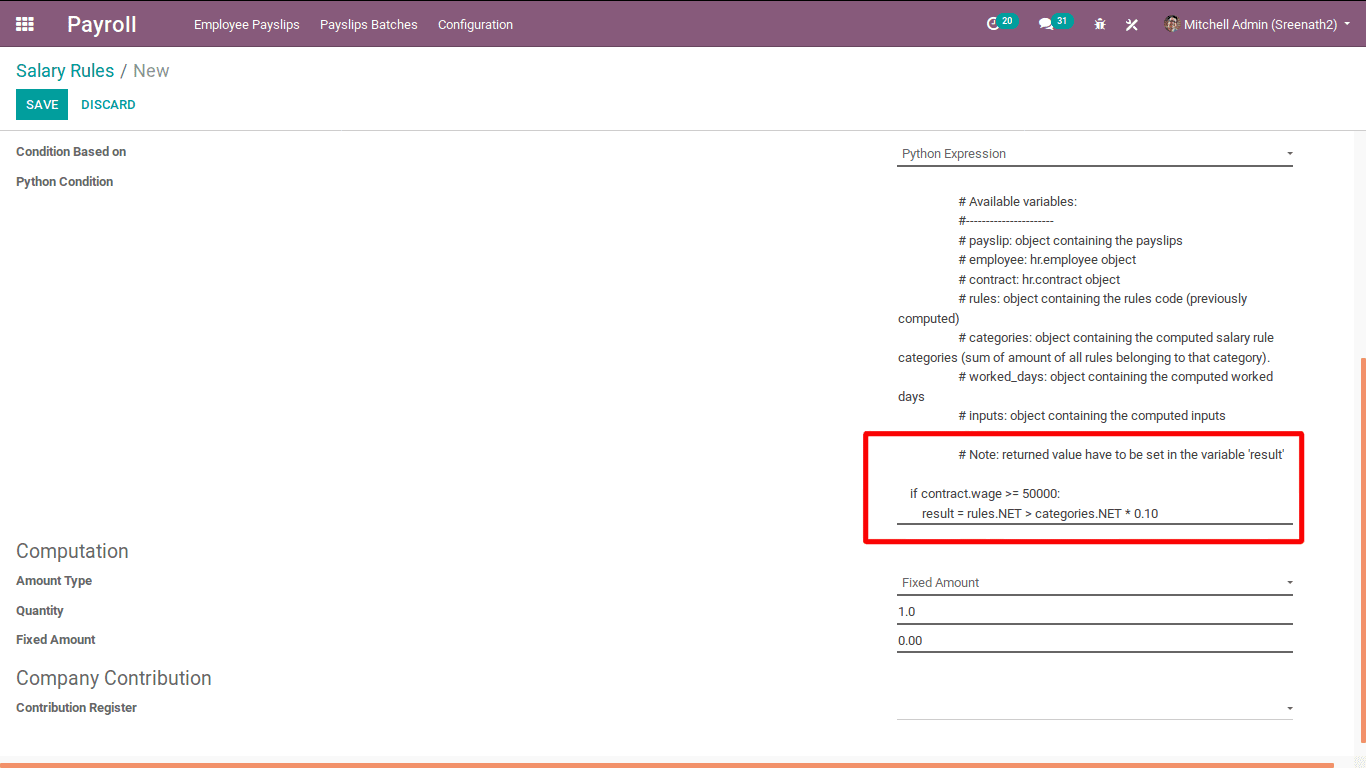Click the Contribution Register label

77,708
